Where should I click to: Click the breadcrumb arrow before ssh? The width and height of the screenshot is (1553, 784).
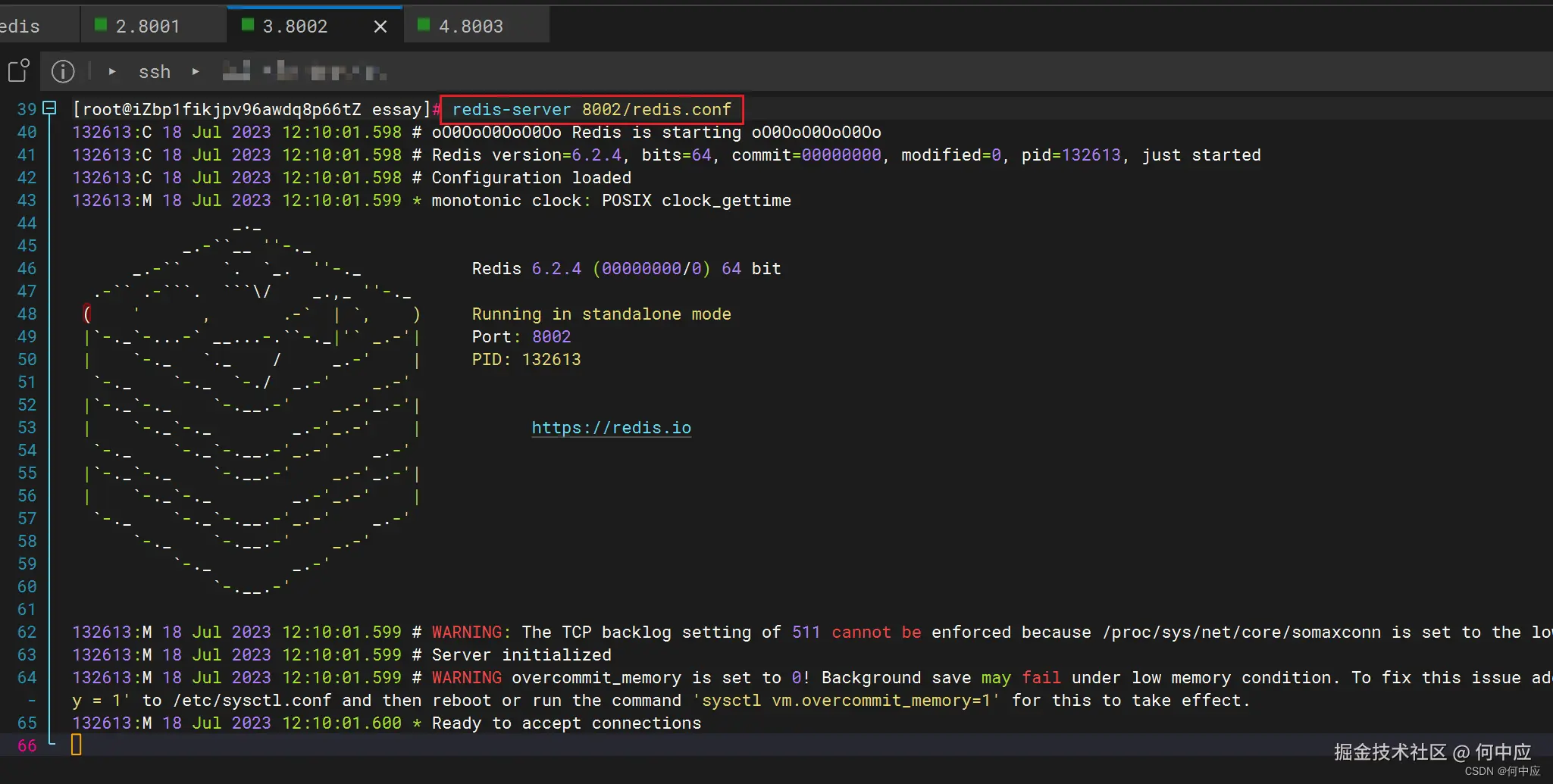112,71
